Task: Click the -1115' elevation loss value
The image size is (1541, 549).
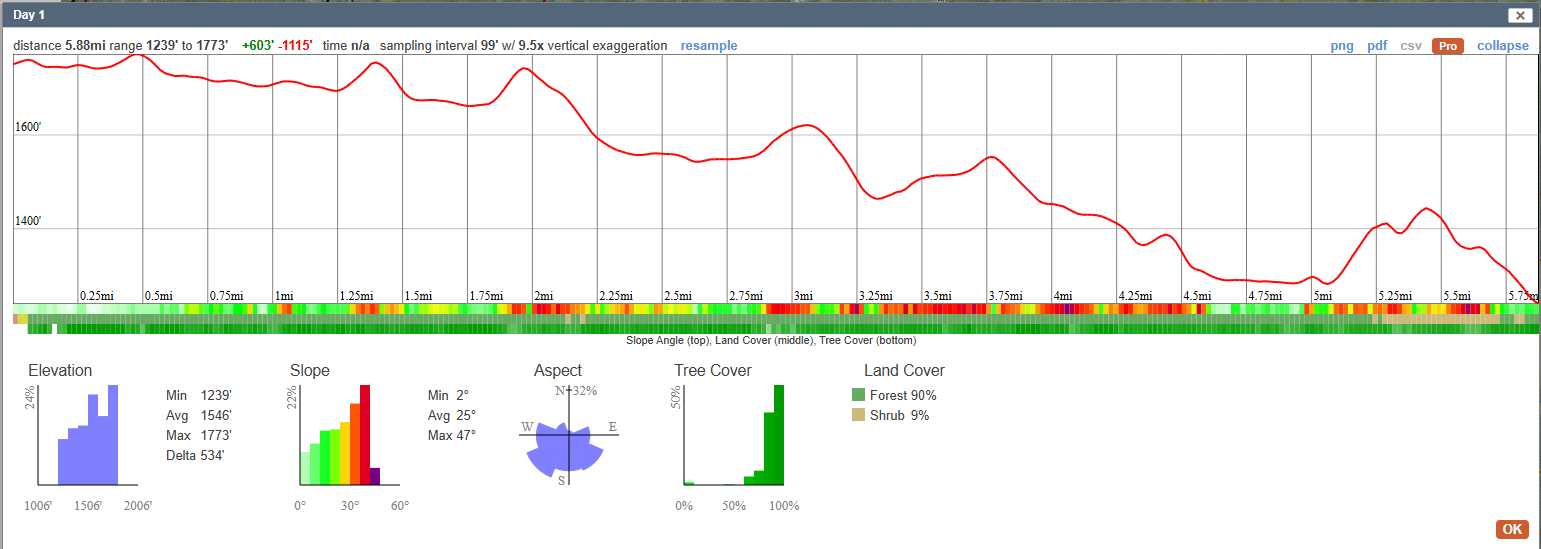Action: (x=295, y=46)
